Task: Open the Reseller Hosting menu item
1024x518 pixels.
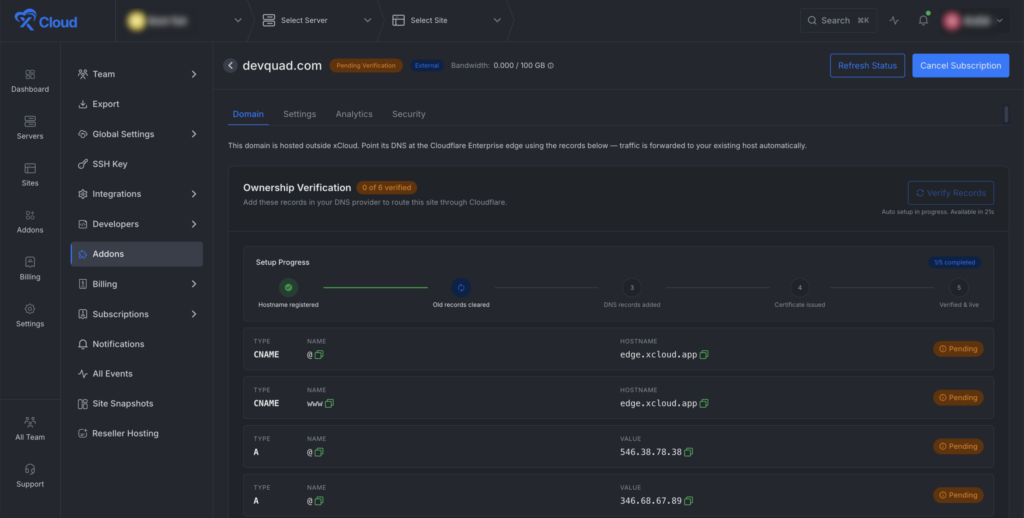Action: pos(136,433)
